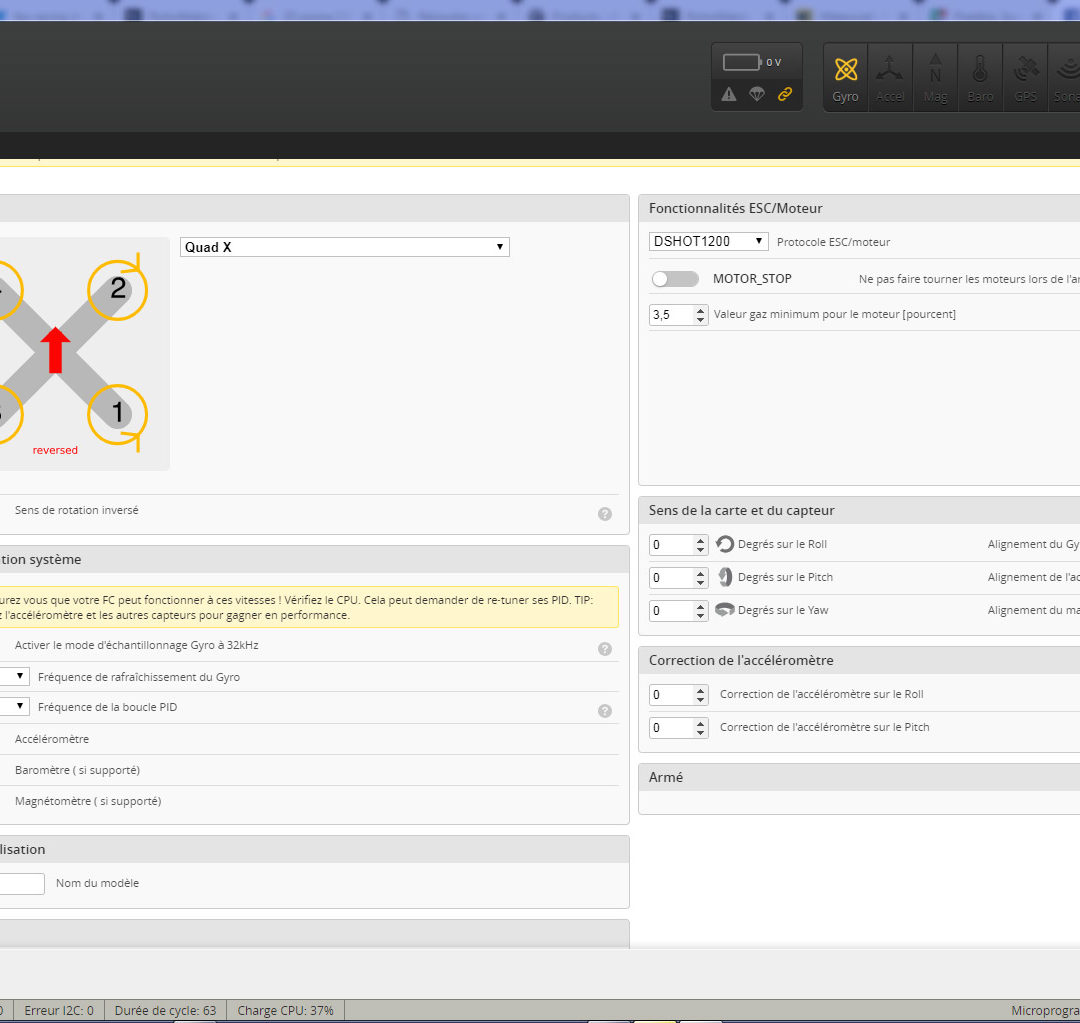This screenshot has height=1023, width=1080.
Task: Click the battery voltage indicator icon
Action: point(741,62)
